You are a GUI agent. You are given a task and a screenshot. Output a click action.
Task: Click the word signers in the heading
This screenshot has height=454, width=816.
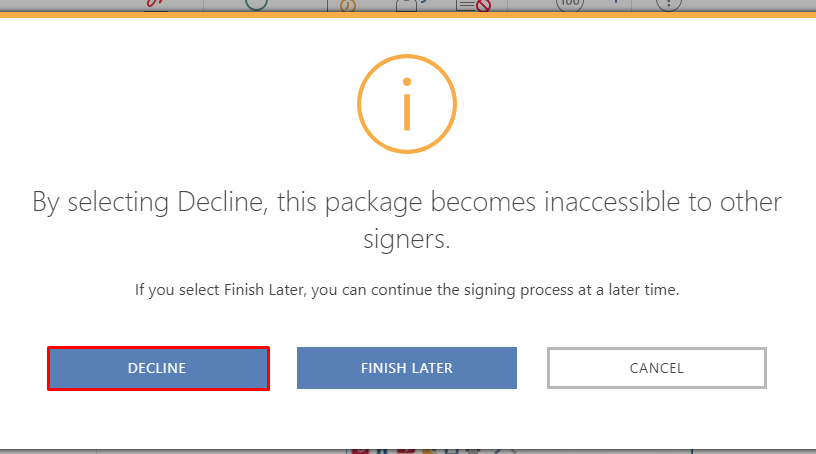coord(406,240)
